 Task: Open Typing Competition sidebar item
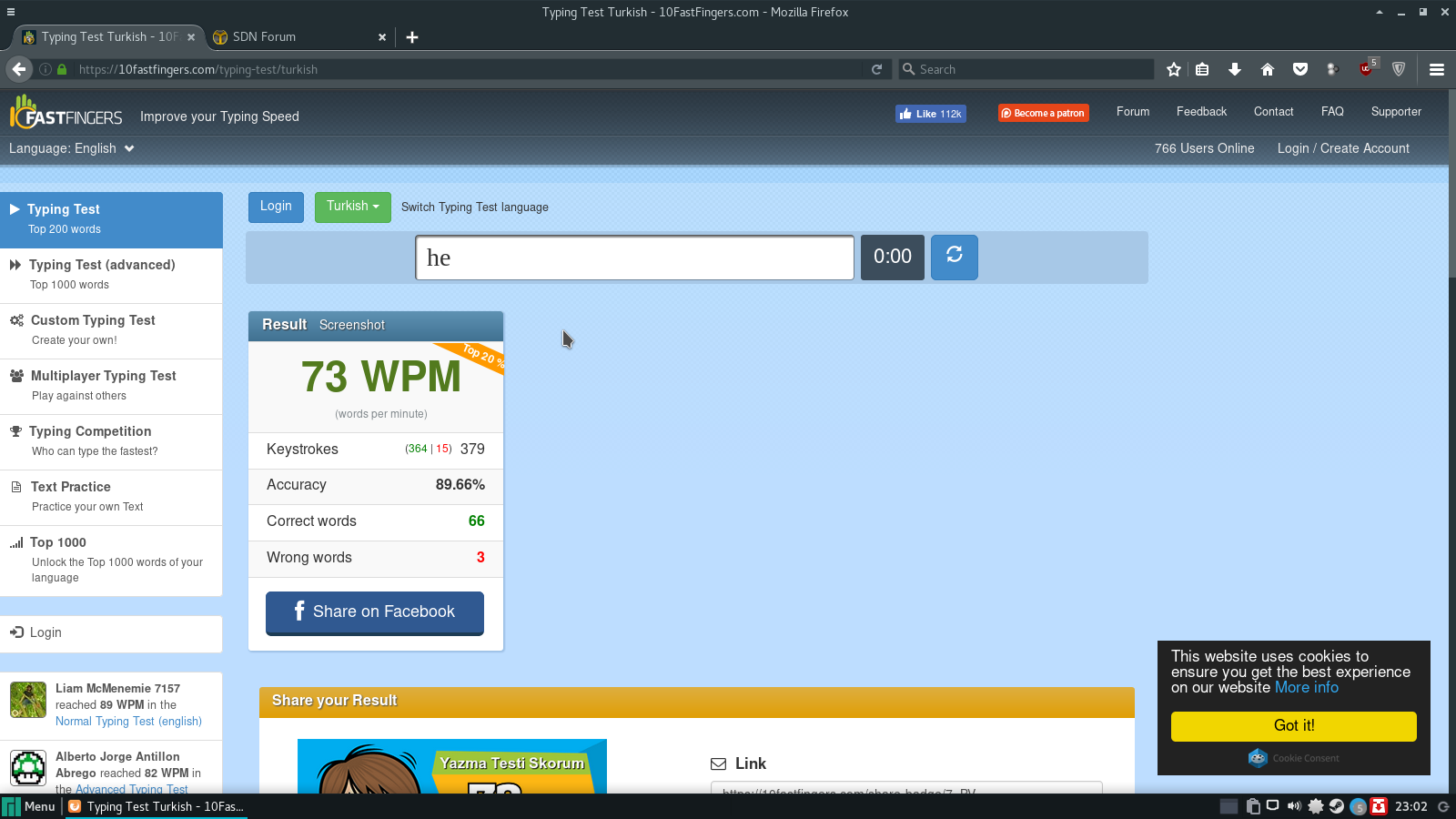pyautogui.click(x=111, y=441)
